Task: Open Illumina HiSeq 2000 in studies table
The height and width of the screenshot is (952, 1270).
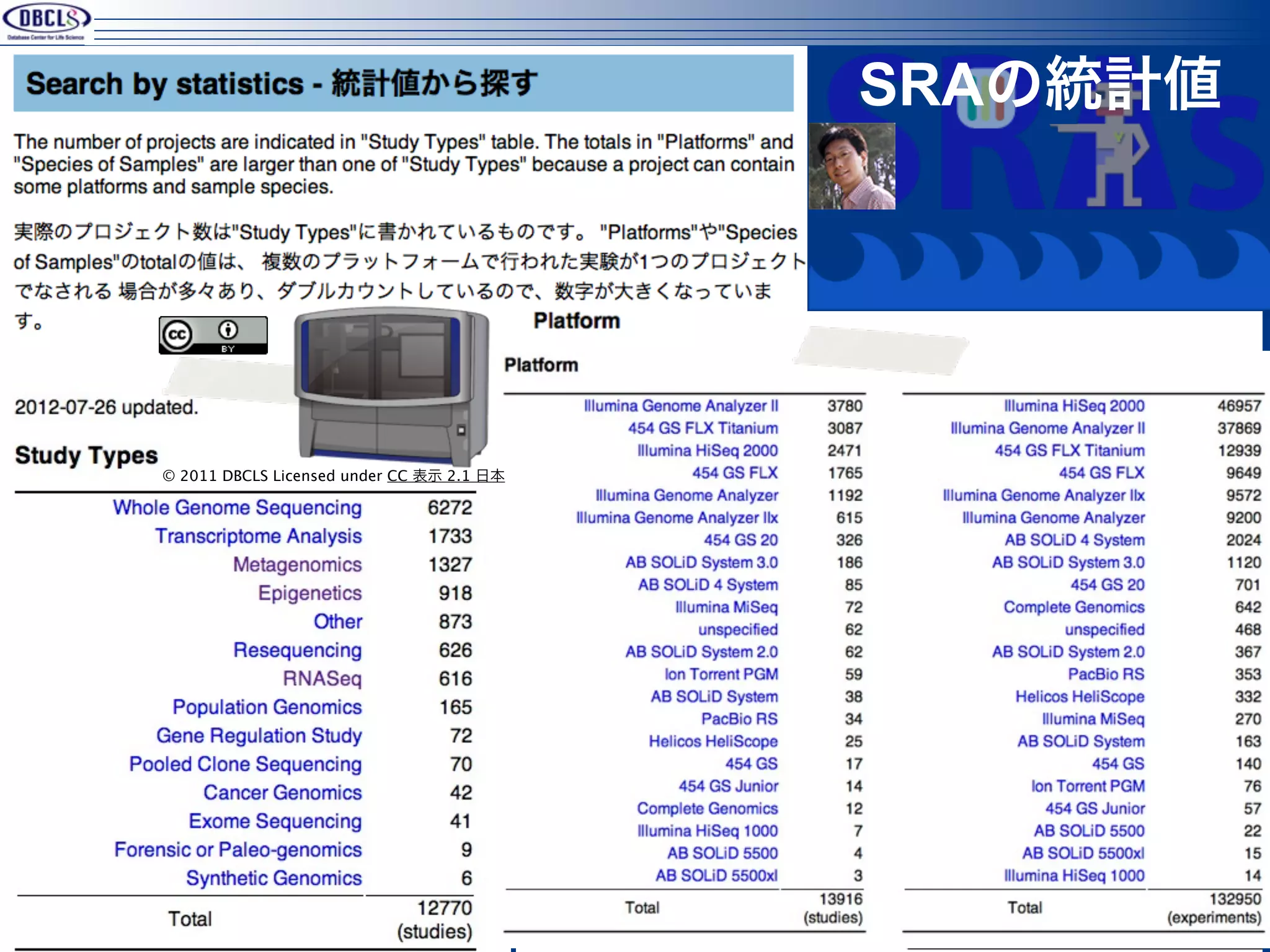Action: coord(708,451)
